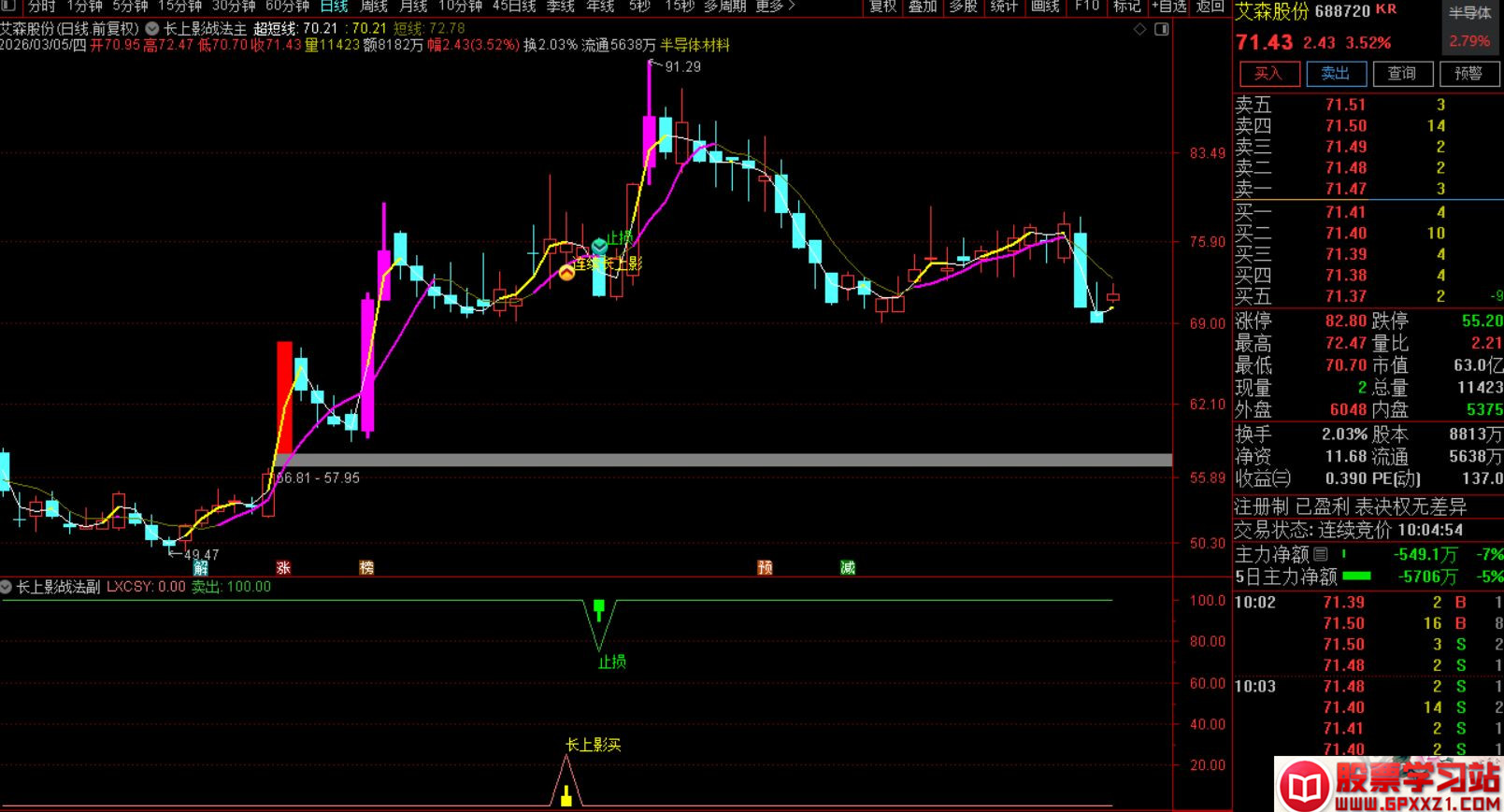The image size is (1504, 812).
Task: Toggle the side panel layout icon
Action: (1161, 30)
